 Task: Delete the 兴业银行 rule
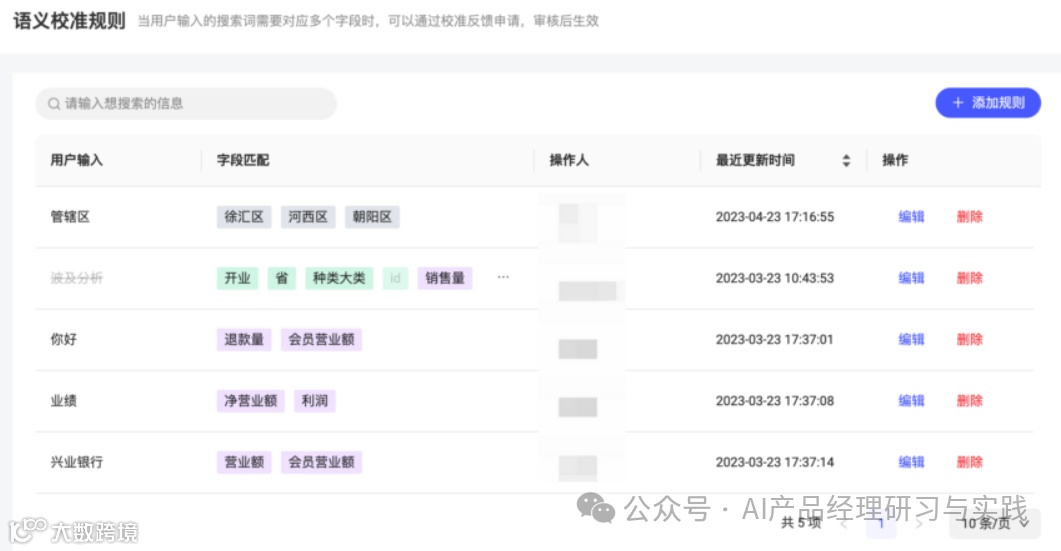[x=969, y=462]
